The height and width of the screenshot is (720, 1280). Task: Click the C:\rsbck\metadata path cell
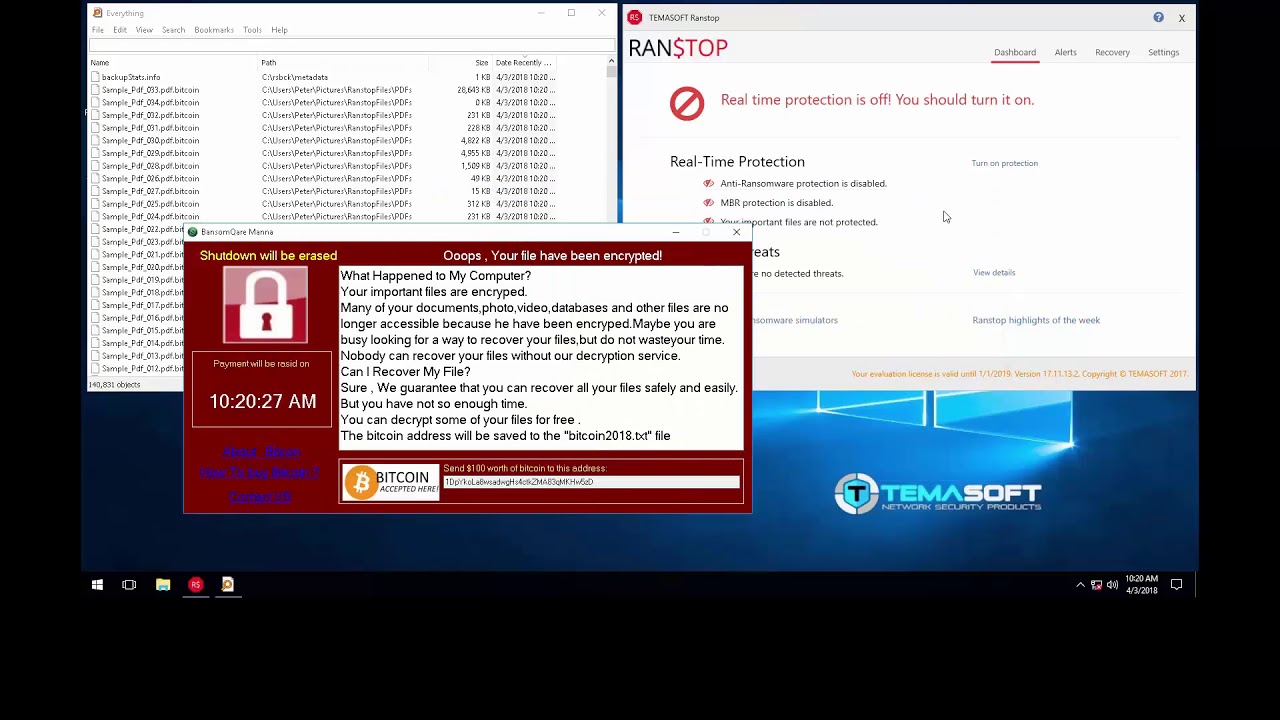coord(295,77)
